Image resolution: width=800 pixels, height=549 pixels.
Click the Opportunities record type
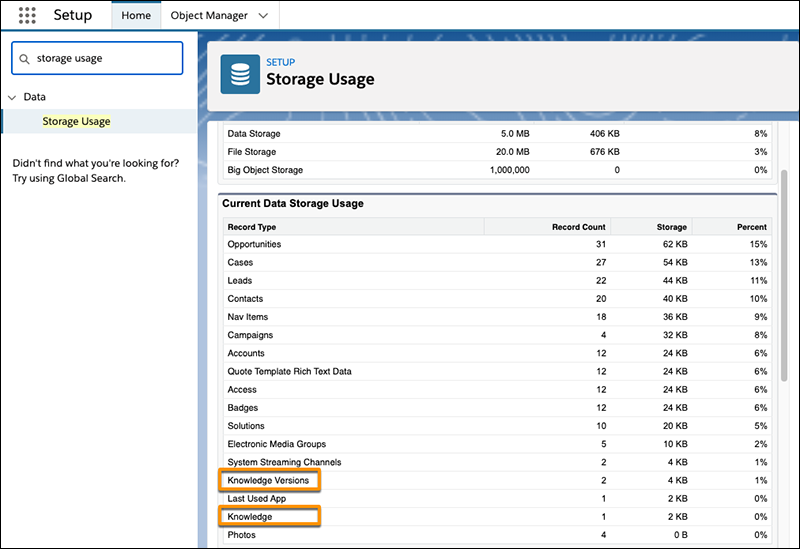(254, 244)
